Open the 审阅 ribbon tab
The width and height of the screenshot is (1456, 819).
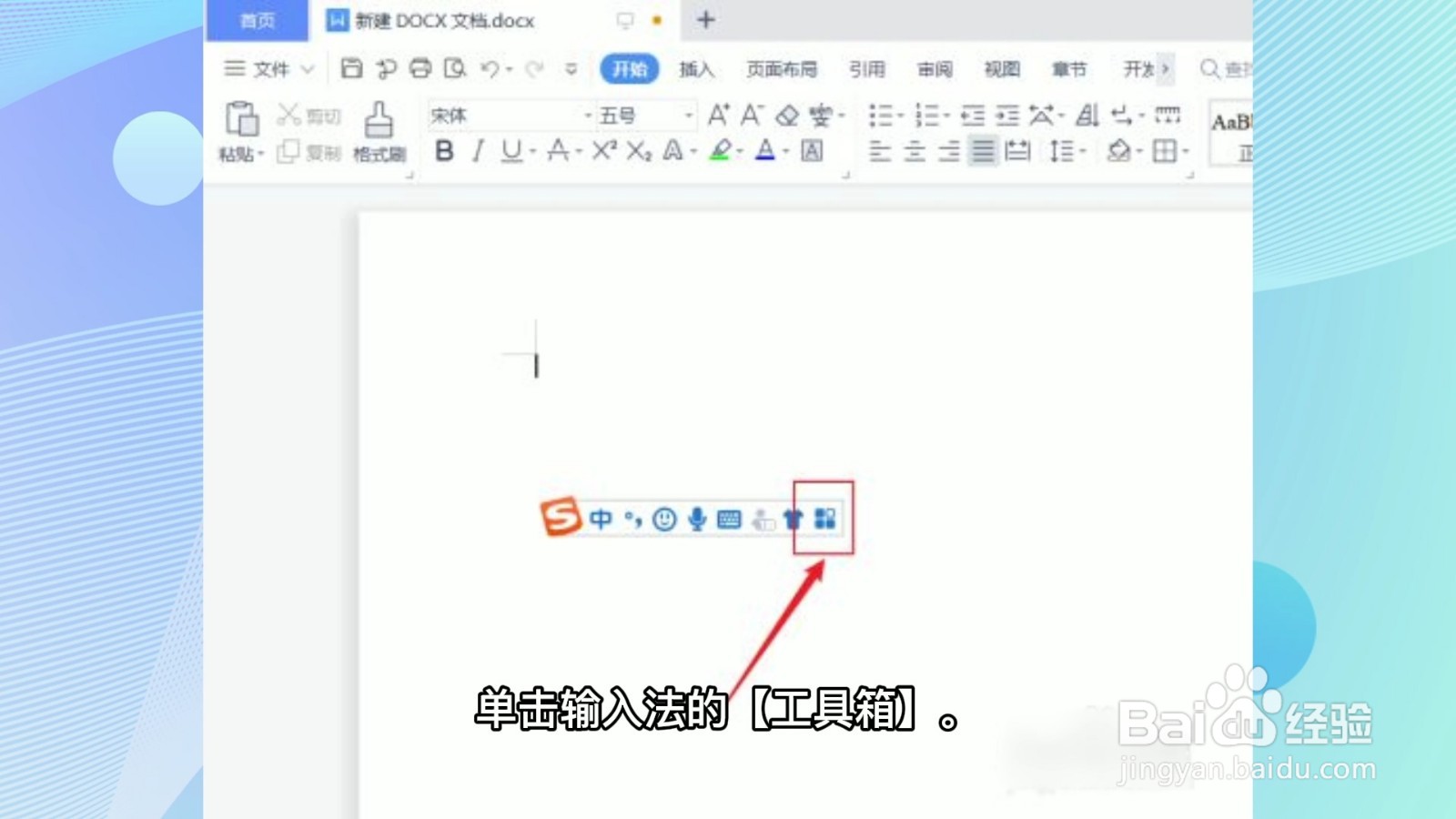pyautogui.click(x=935, y=69)
